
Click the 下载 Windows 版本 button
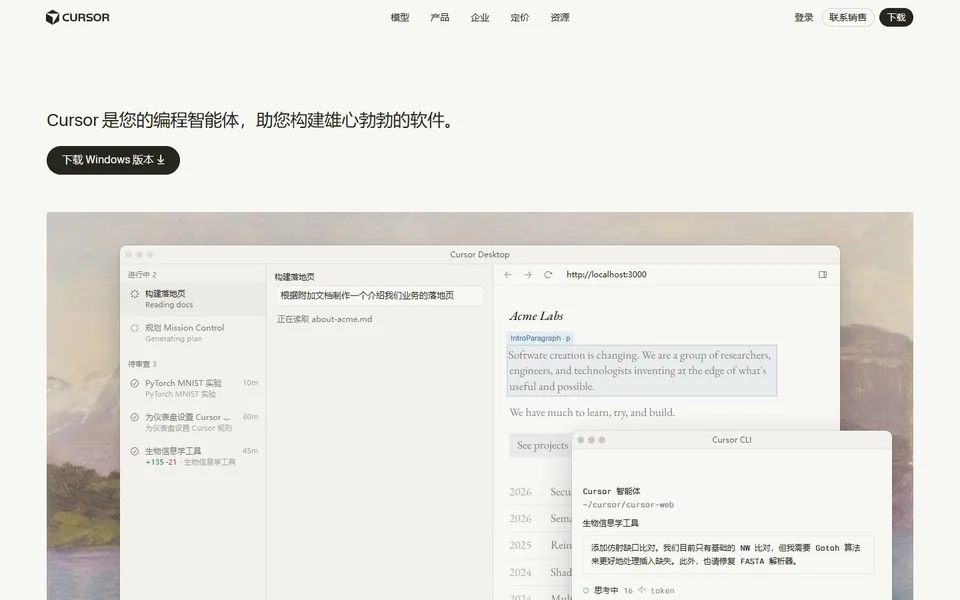point(113,160)
